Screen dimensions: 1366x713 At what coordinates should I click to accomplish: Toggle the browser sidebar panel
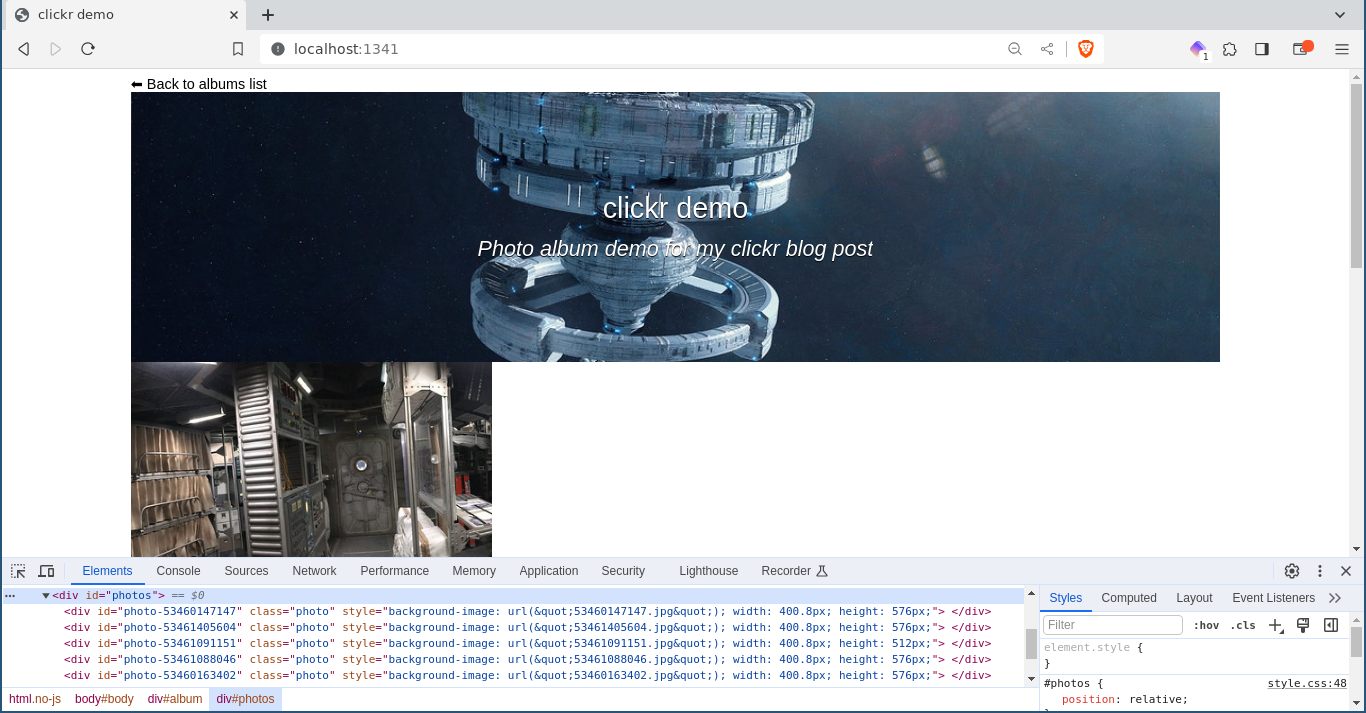tap(1262, 49)
